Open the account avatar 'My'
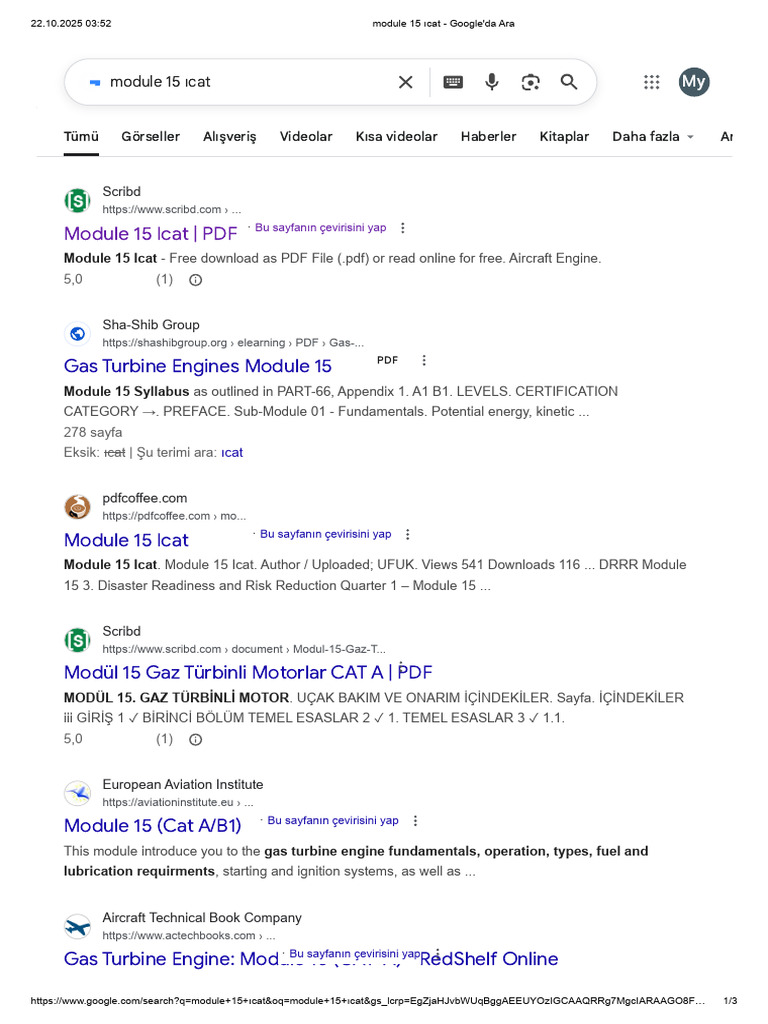This screenshot has height=1024, width=768. pos(694,82)
